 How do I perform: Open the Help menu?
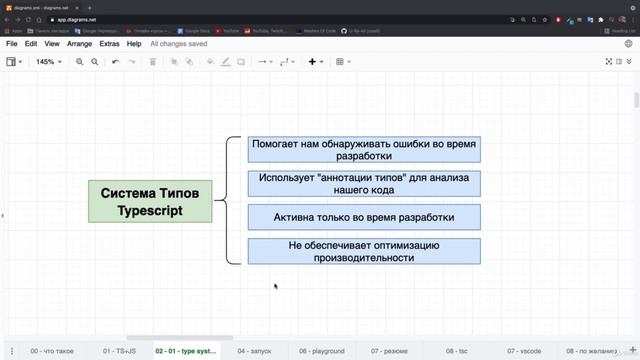[x=134, y=44]
